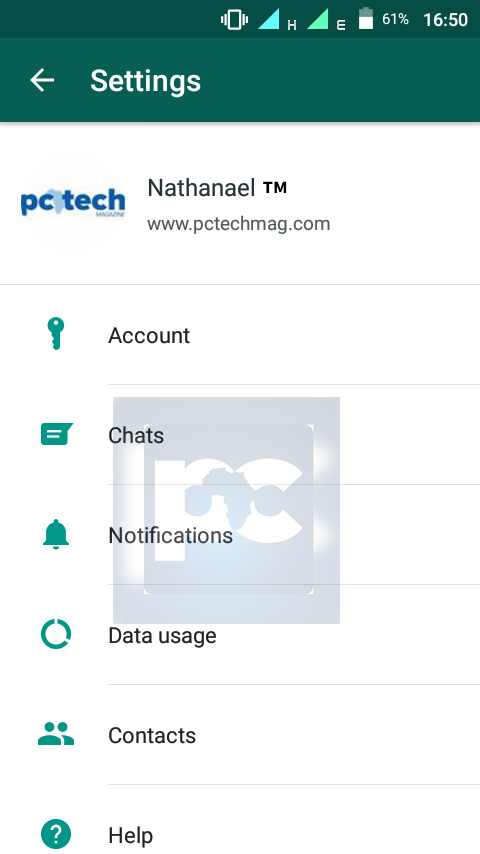Viewport: 480px width, 854px height.
Task: Open Account settings
Action: (240, 335)
